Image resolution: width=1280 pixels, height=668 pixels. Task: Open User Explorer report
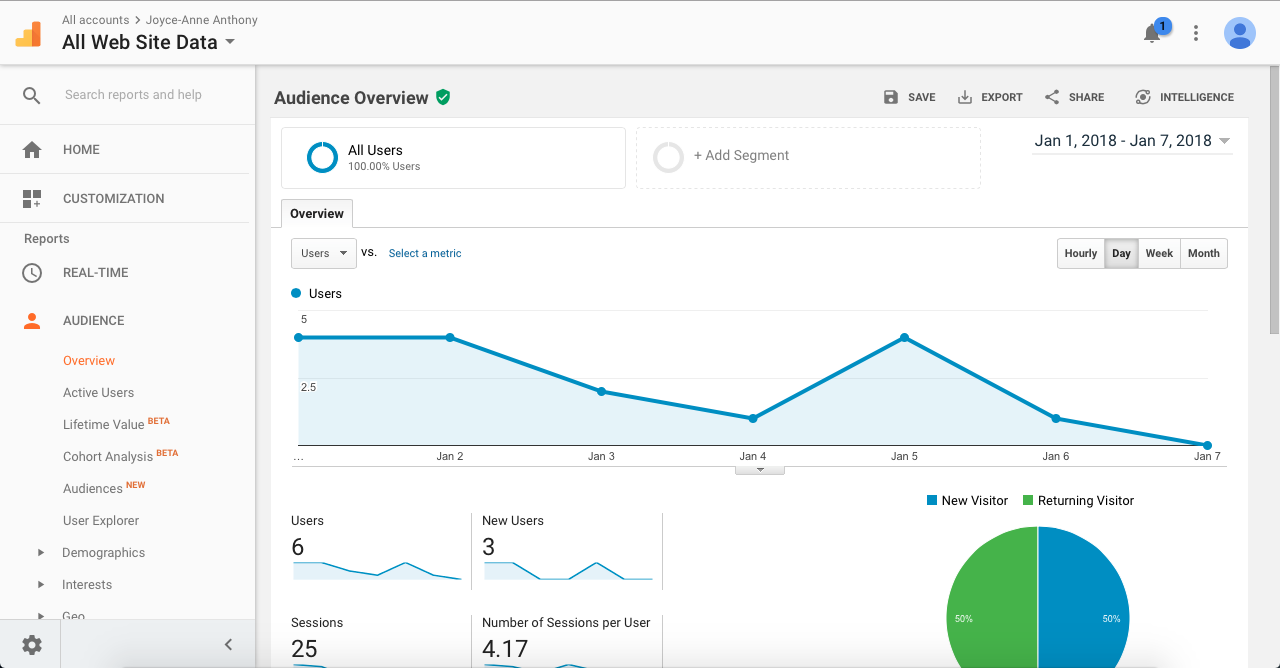coord(101,521)
